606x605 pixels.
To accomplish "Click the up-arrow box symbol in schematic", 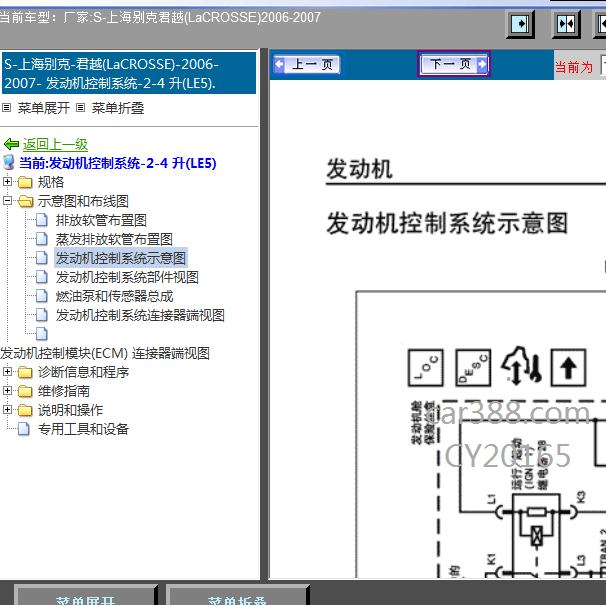I will click(x=568, y=367).
